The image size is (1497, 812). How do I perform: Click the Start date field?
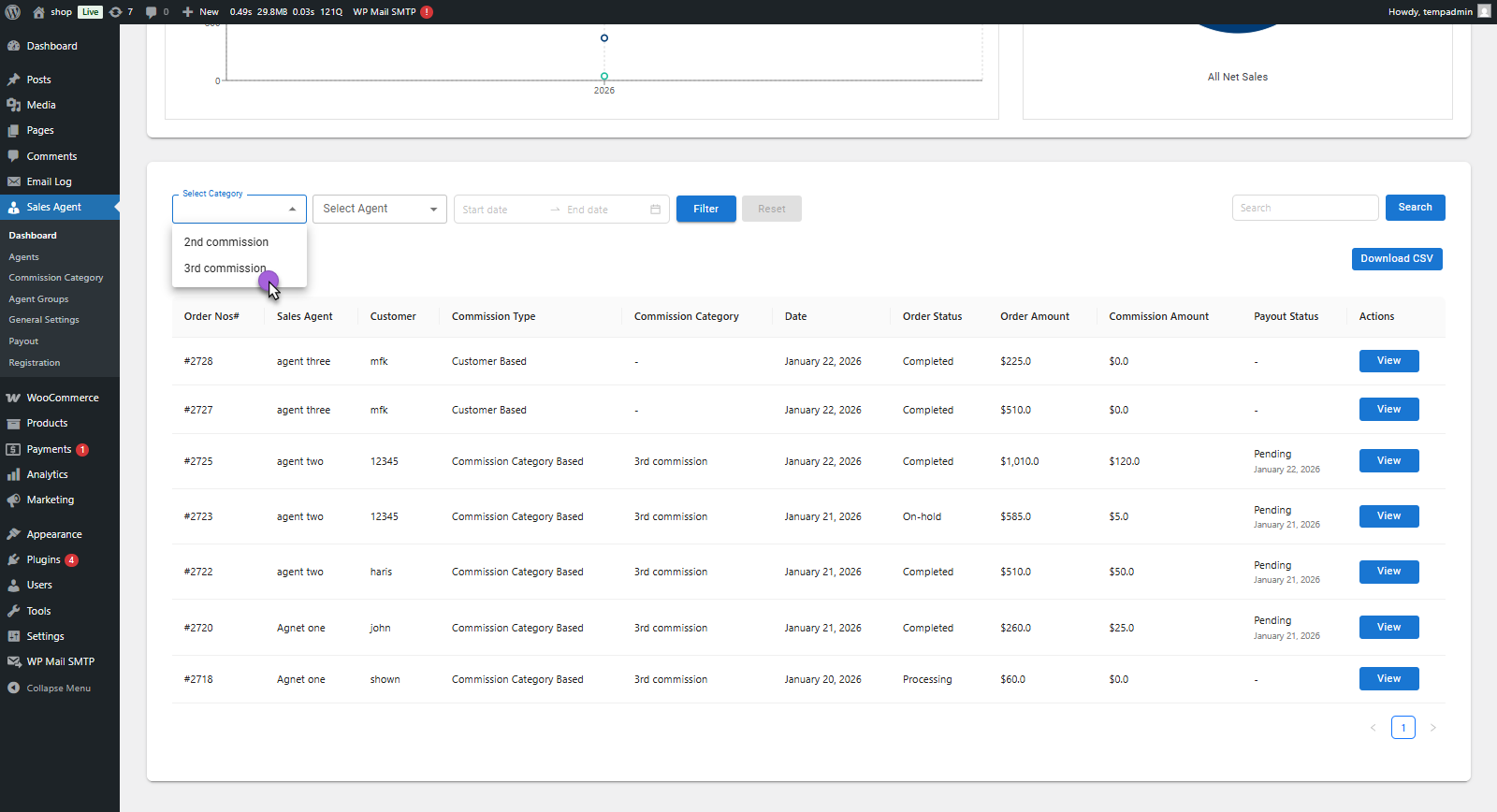click(x=501, y=210)
